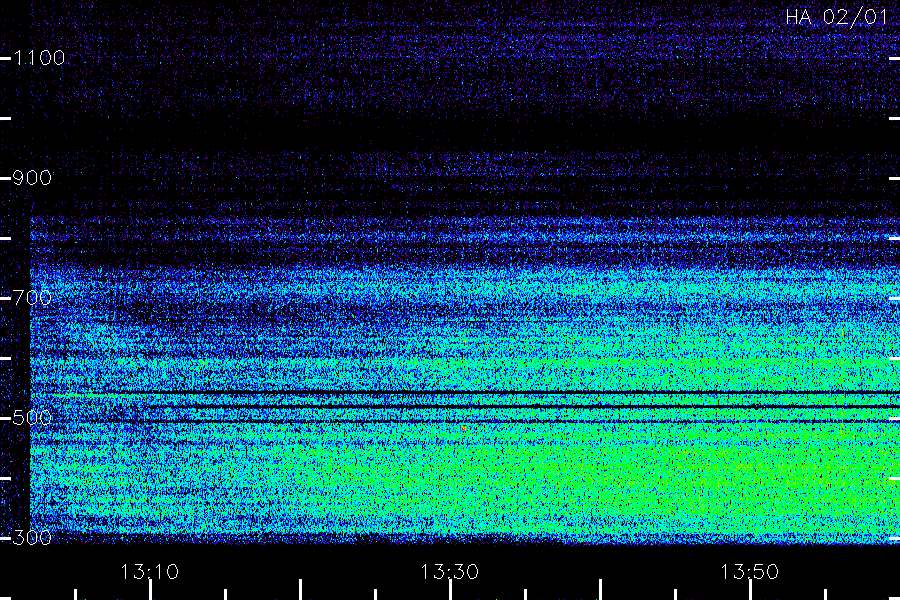Click the HA 02/01 station date label
900x600 pixels.
tap(837, 17)
